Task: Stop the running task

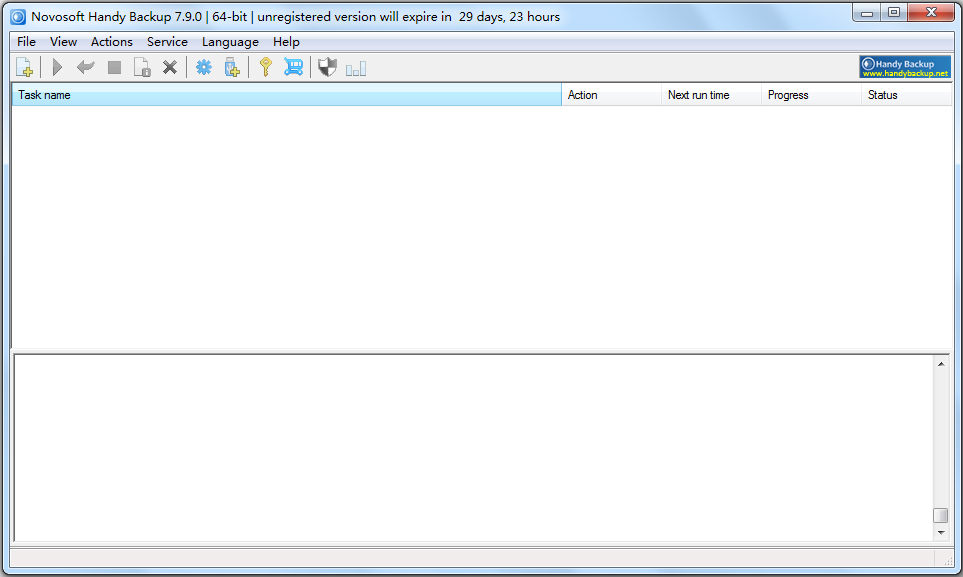Action: [113, 66]
